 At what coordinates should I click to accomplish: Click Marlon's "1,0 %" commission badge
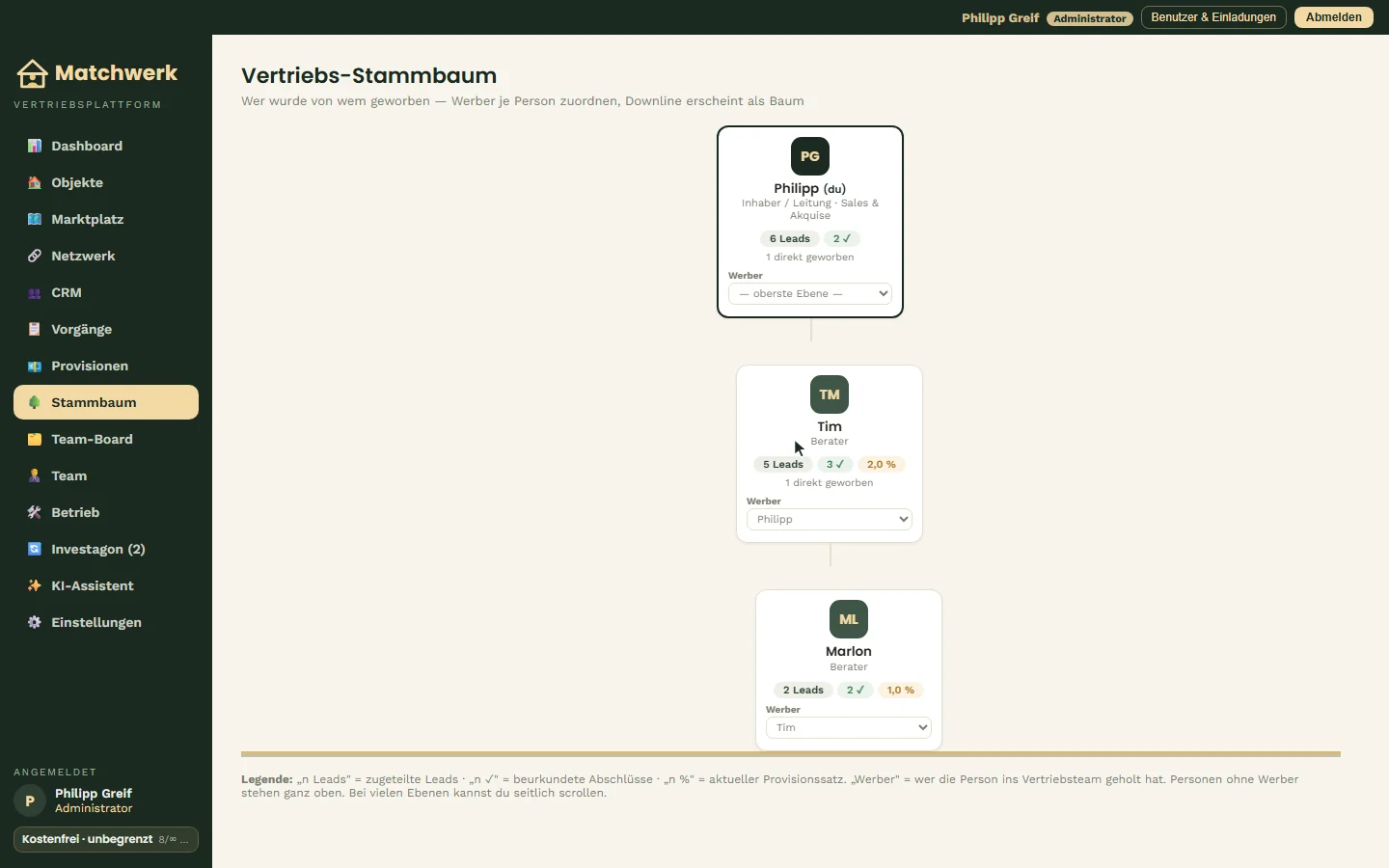pos(901,690)
